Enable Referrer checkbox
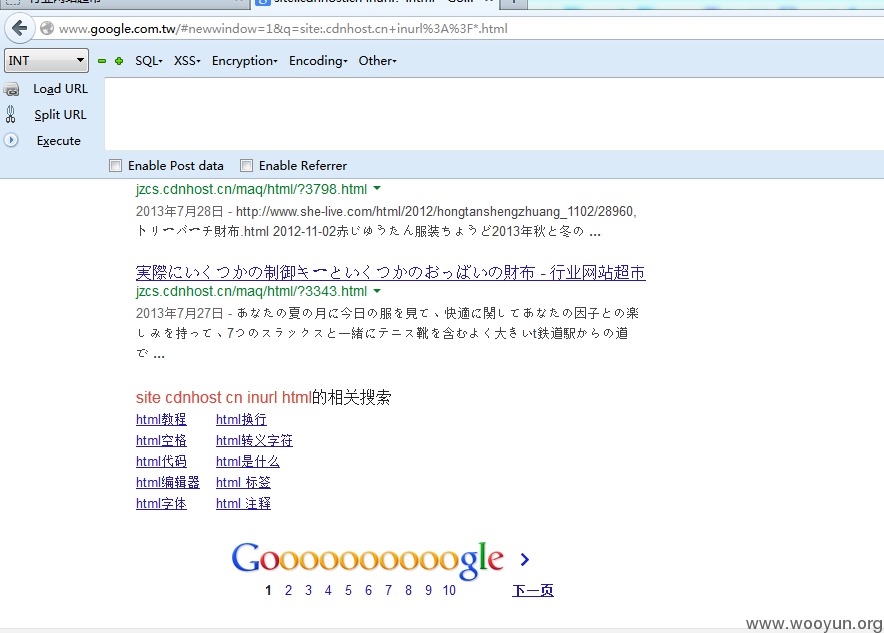This screenshot has width=884, height=633. [x=246, y=165]
